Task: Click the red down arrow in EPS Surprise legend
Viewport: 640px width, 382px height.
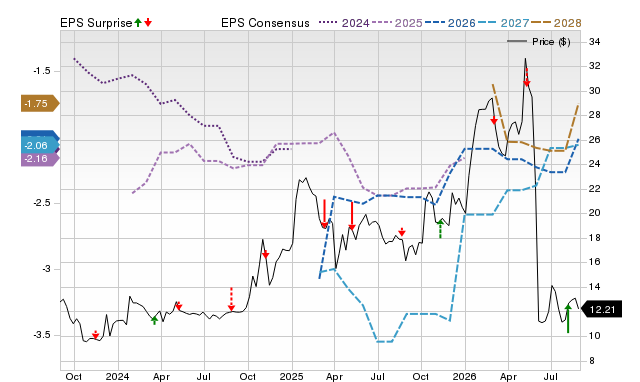Action: point(148,22)
